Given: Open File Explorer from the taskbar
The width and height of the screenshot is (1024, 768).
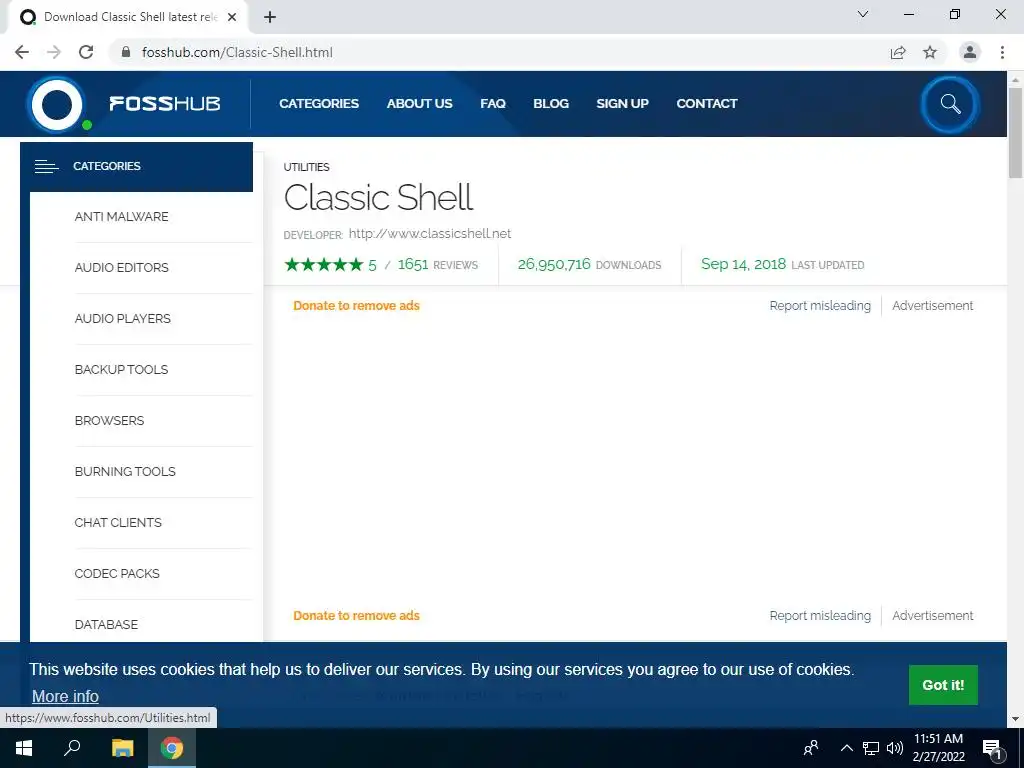Looking at the screenshot, I should [122, 748].
